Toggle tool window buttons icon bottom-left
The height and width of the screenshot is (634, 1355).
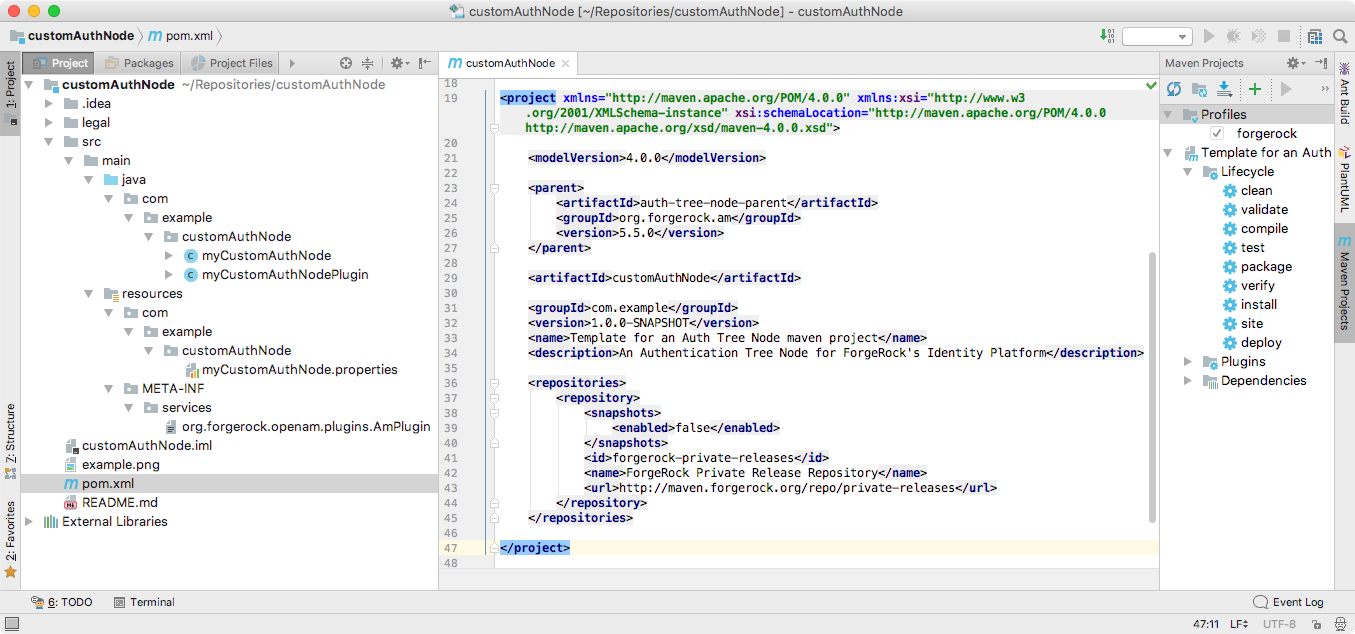point(11,625)
